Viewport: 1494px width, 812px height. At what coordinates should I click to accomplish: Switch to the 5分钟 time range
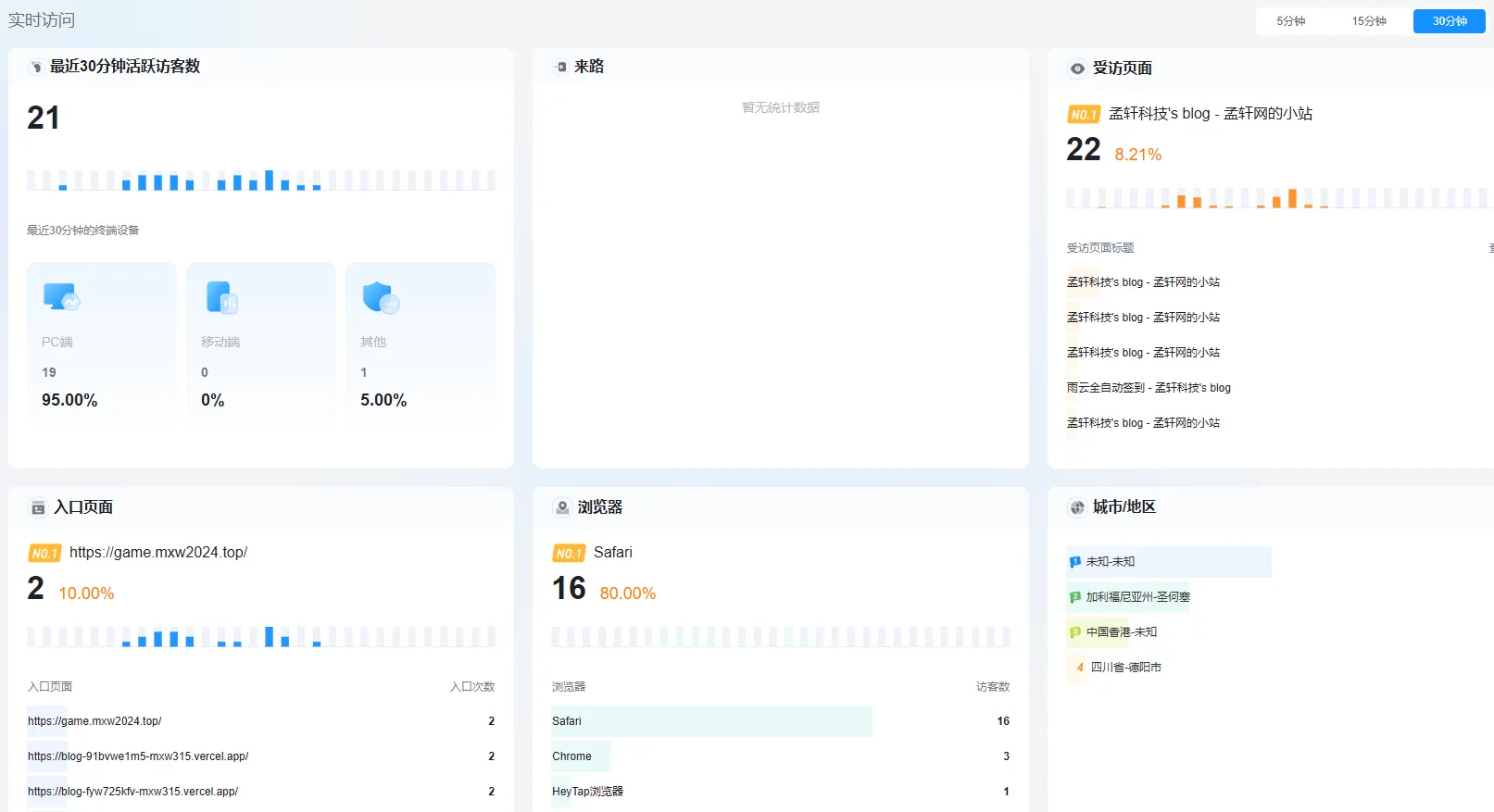pyautogui.click(x=1290, y=21)
